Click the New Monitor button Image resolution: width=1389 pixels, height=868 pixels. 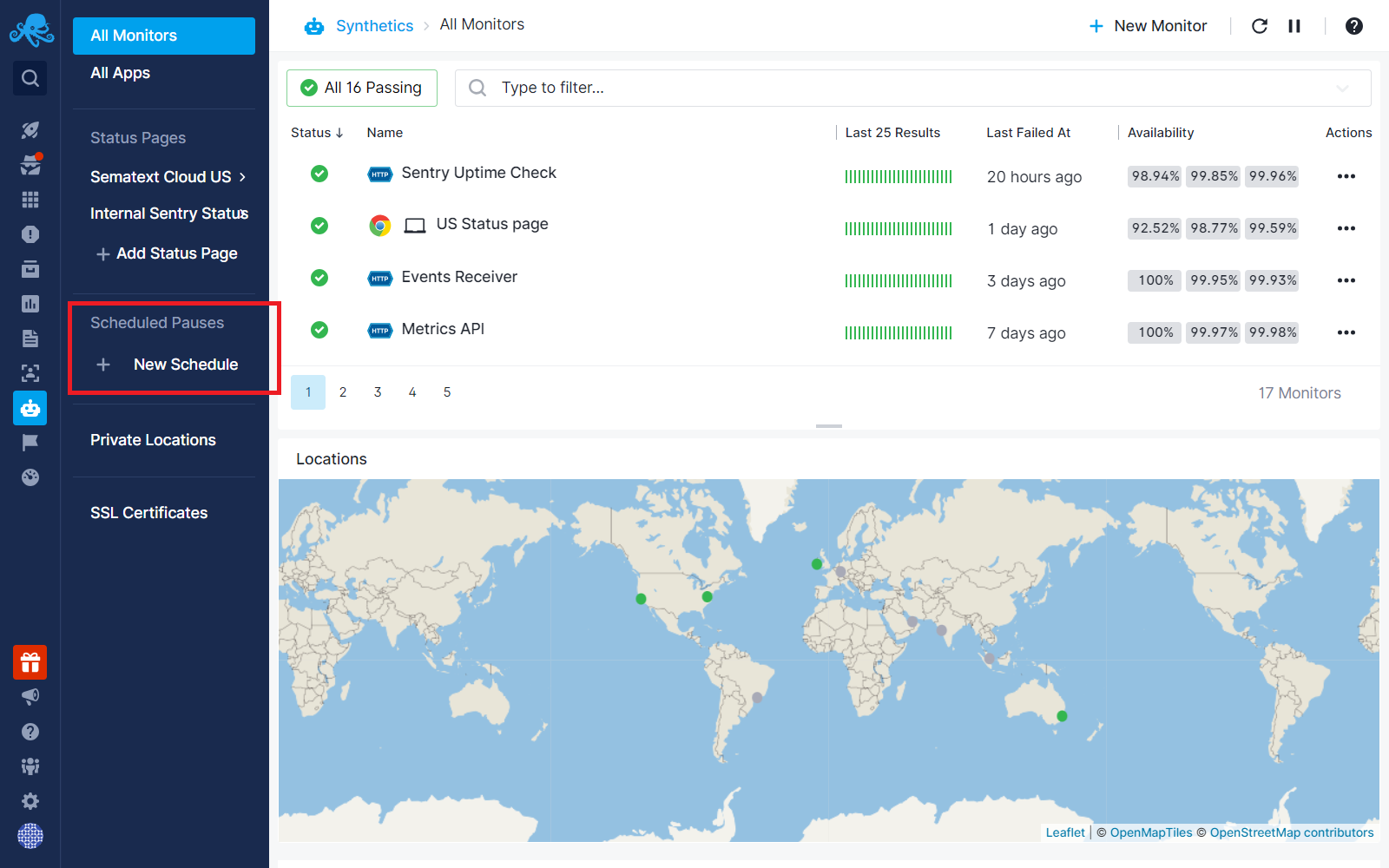[1148, 26]
